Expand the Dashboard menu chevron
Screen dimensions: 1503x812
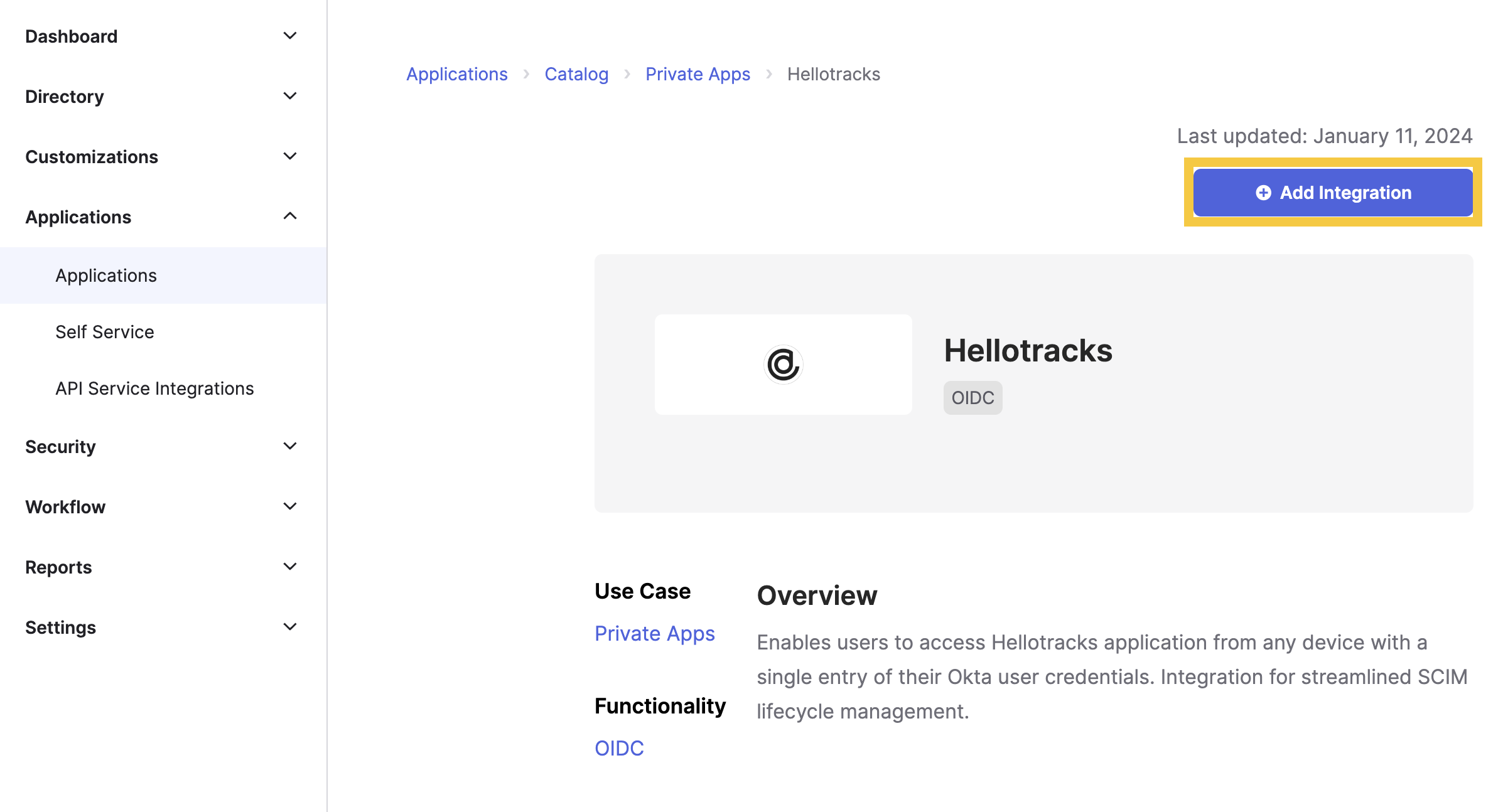click(290, 36)
